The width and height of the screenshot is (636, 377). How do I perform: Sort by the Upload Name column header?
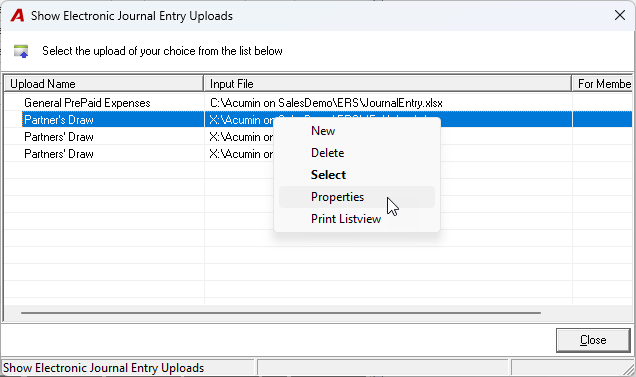point(104,84)
